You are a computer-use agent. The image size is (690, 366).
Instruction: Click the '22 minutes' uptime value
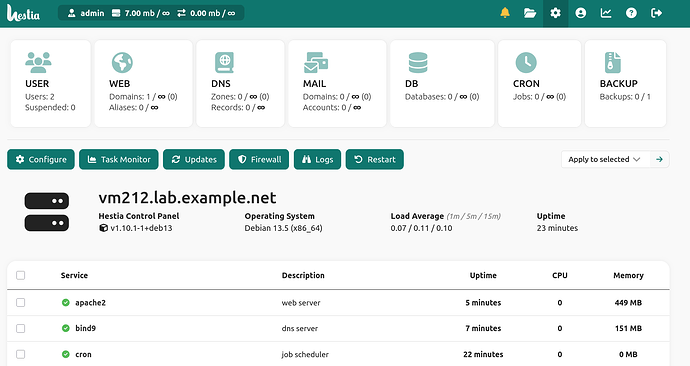(x=483, y=354)
